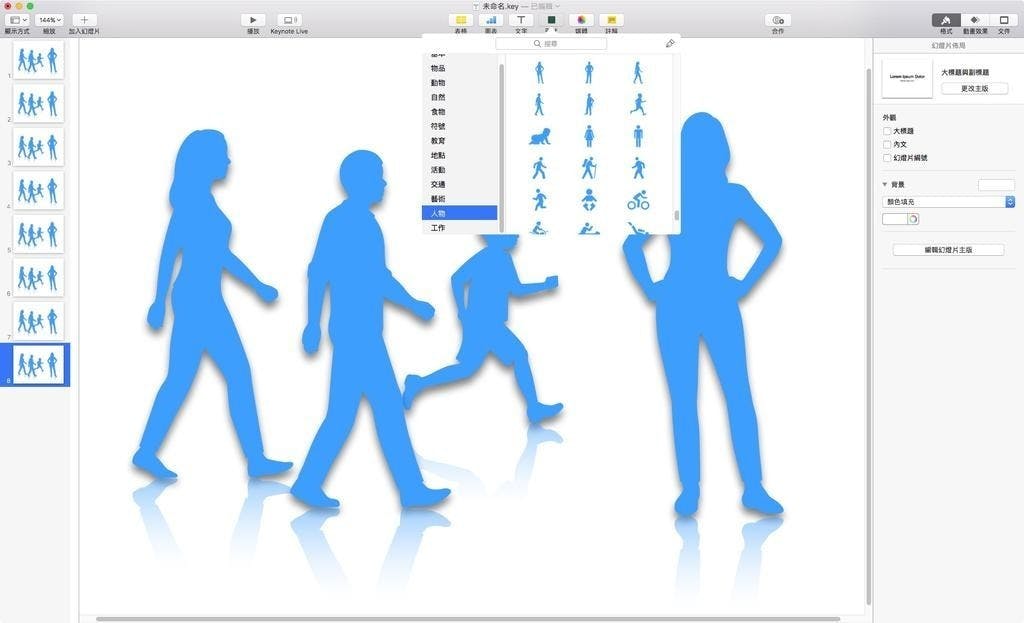The height and width of the screenshot is (623, 1024).
Task: Choose the 工作 shape category
Action: click(x=460, y=227)
